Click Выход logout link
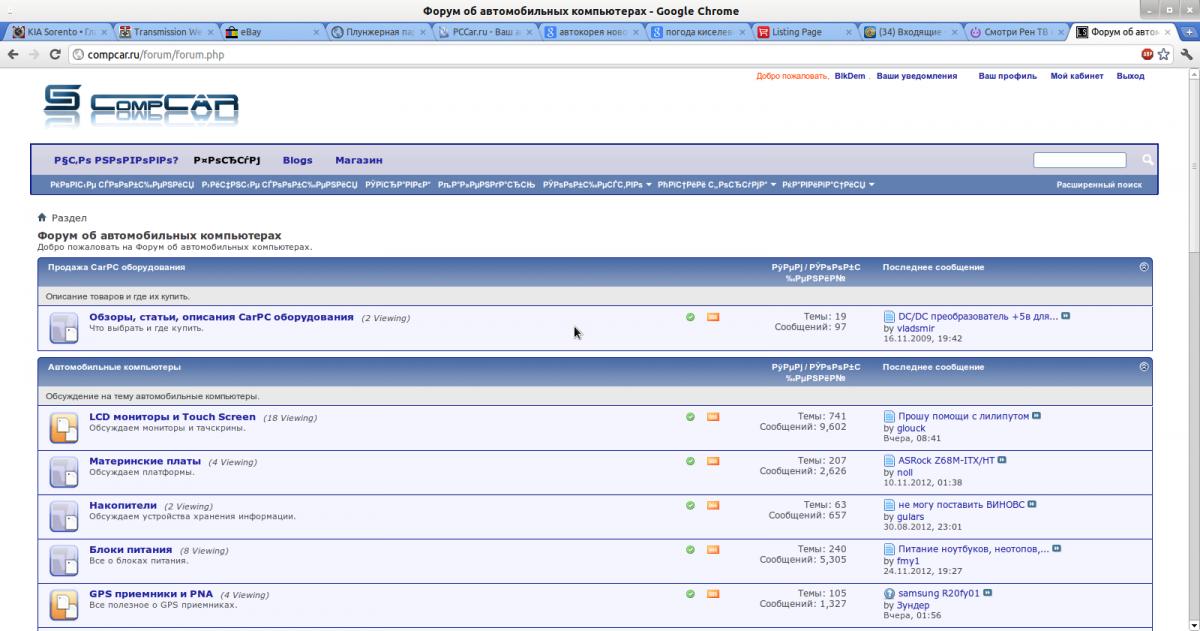 [1130, 76]
